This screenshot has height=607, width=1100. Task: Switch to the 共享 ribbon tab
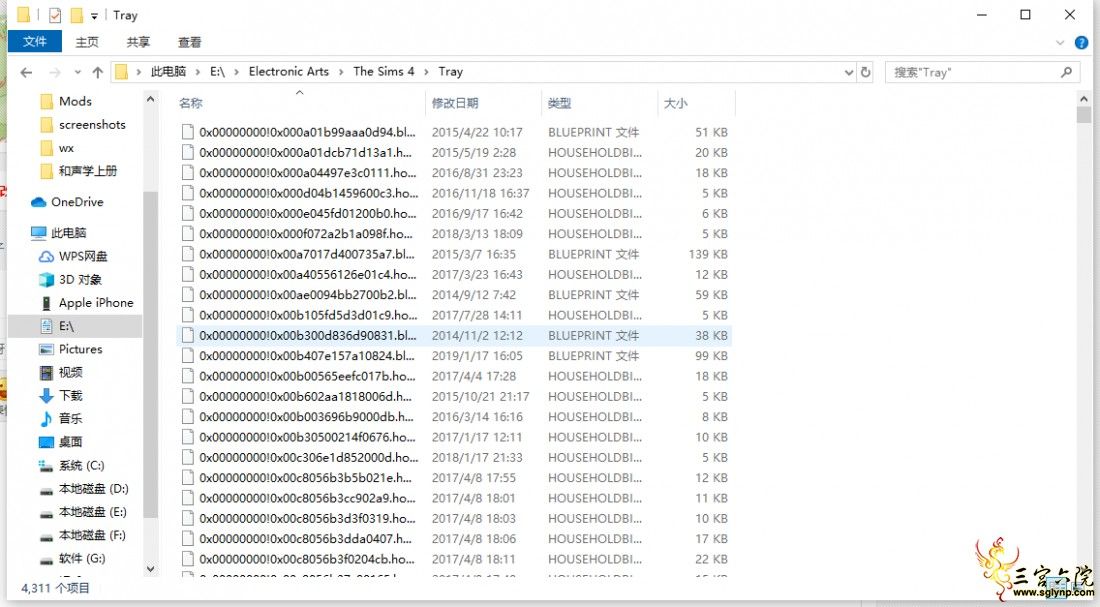pyautogui.click(x=138, y=42)
